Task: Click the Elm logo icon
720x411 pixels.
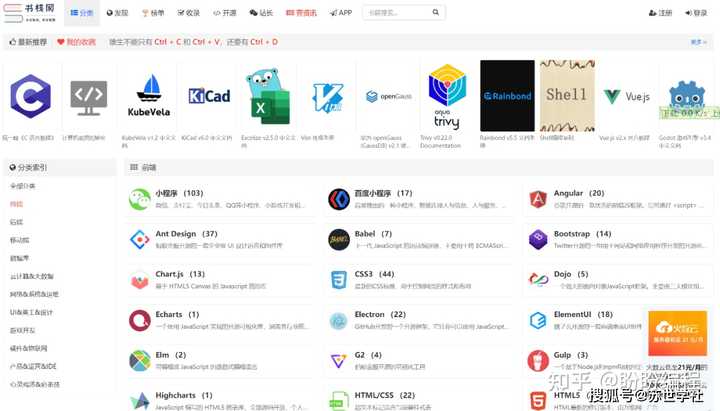Action: (140, 360)
